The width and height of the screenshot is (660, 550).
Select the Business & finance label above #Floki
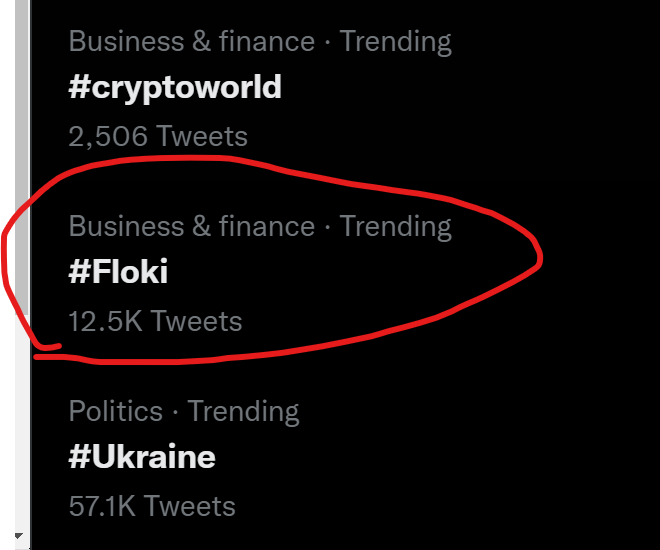click(191, 226)
